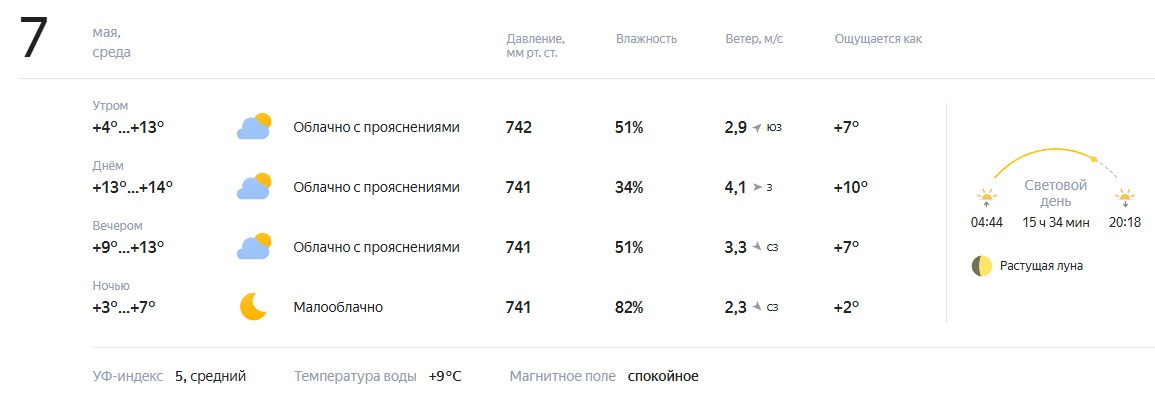Click the southwest wind direction arrow
This screenshot has height=396, width=1155.
coord(756,128)
